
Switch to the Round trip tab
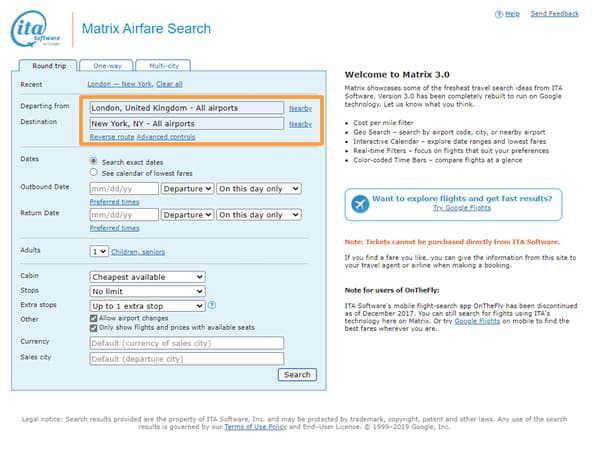49,66
